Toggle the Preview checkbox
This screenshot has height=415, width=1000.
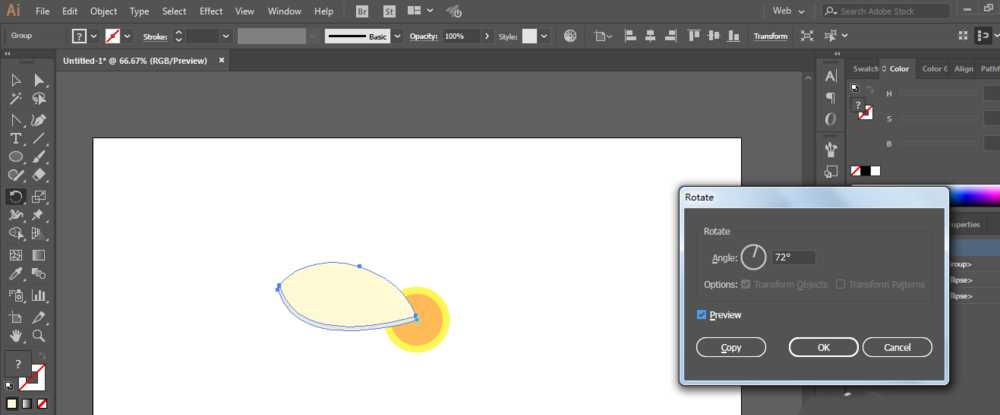[x=702, y=315]
